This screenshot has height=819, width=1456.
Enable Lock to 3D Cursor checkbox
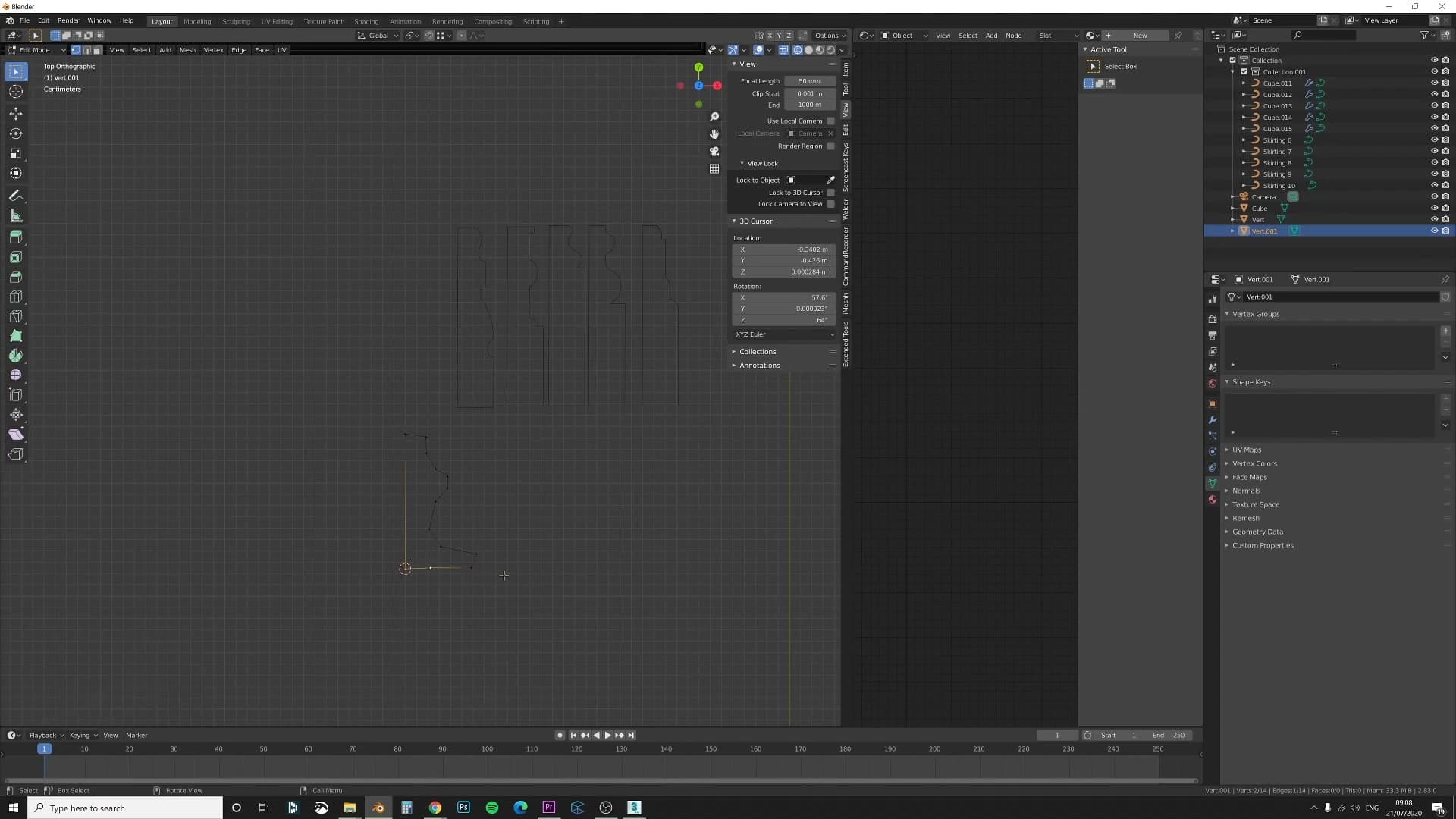[830, 193]
